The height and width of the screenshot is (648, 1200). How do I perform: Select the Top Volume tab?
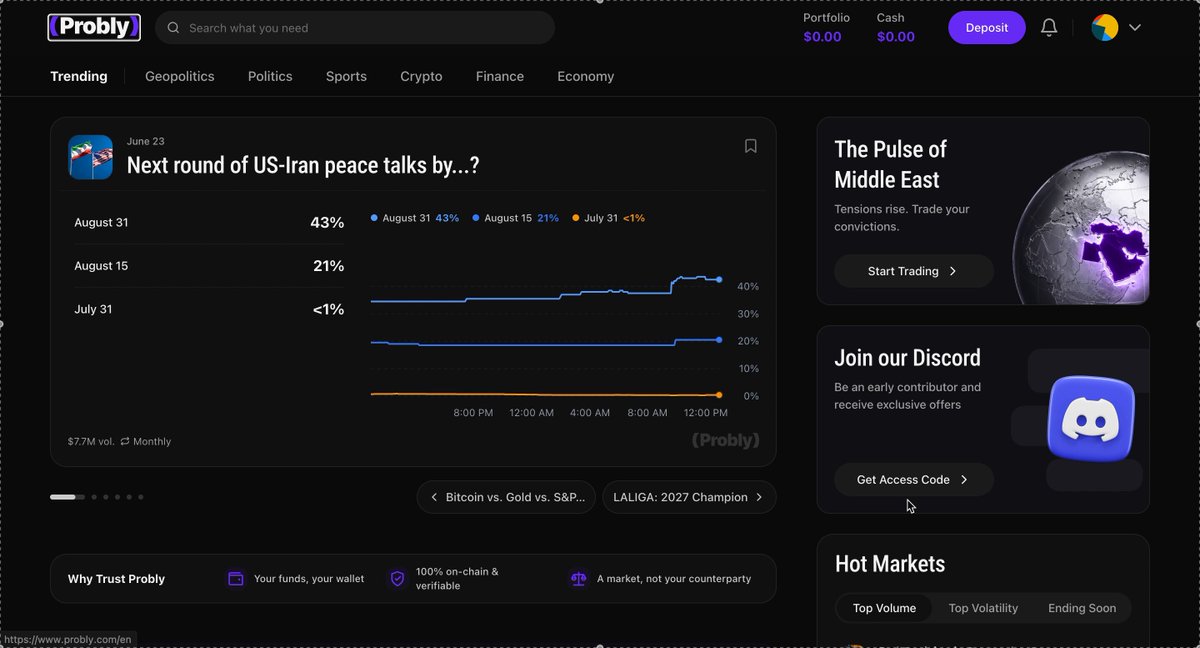[884, 608]
